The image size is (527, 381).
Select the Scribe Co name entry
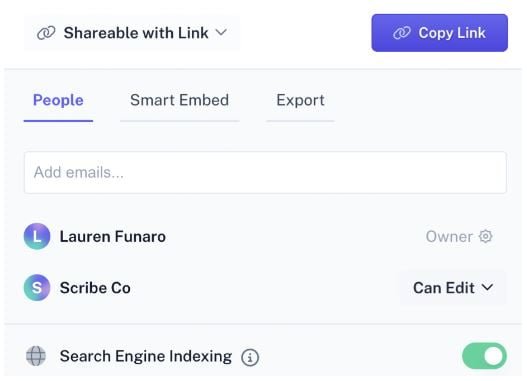pyautogui.click(x=95, y=288)
